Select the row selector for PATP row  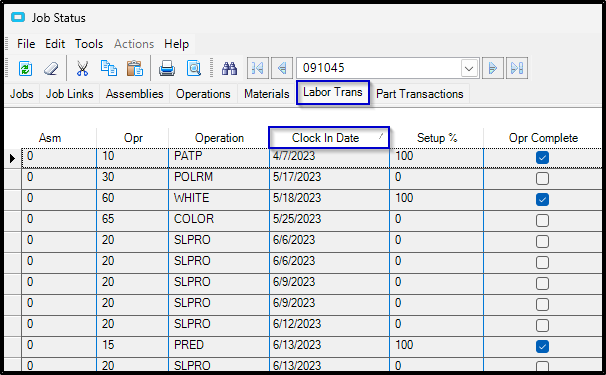click(x=13, y=158)
